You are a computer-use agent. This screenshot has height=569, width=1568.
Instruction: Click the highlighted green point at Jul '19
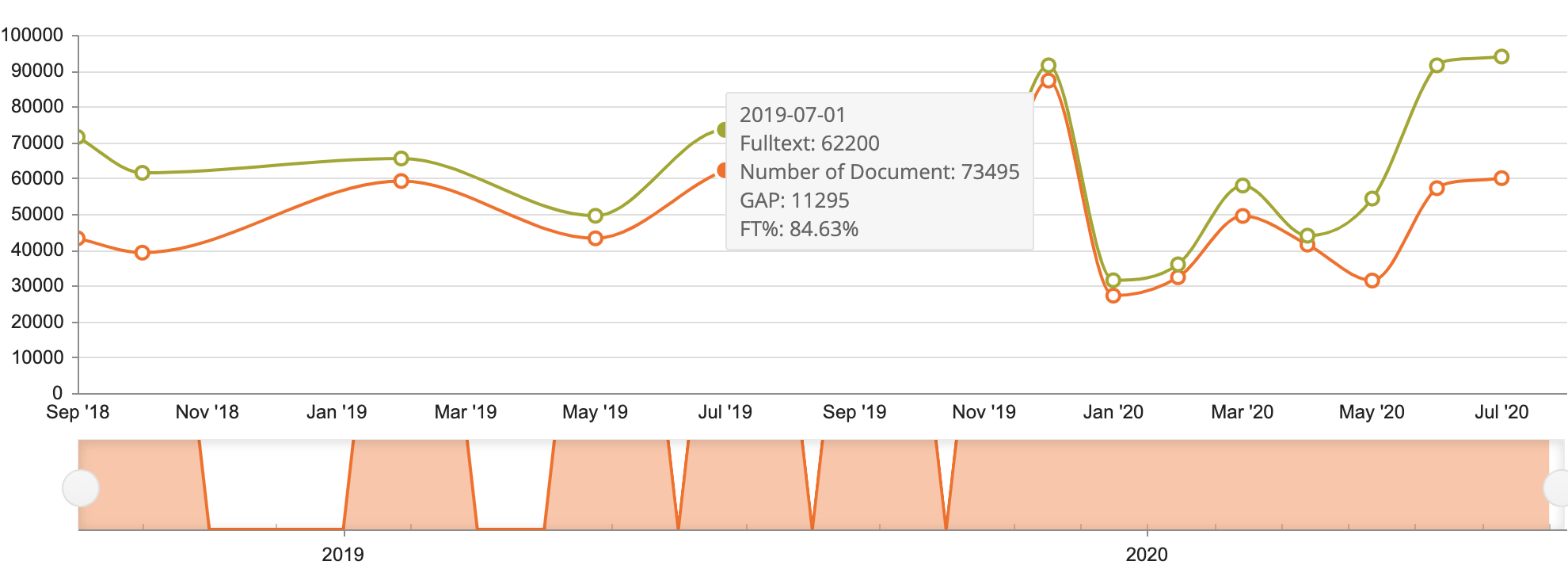723,130
